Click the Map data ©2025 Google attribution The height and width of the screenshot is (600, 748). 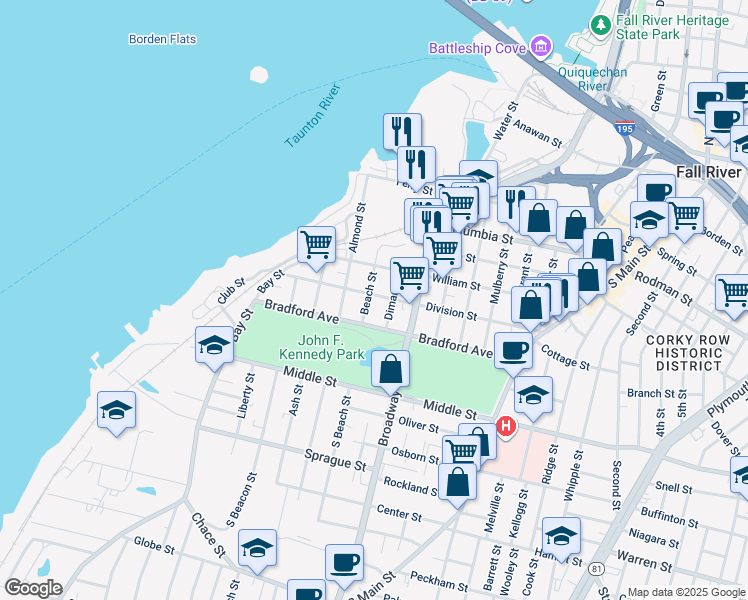[686, 592]
